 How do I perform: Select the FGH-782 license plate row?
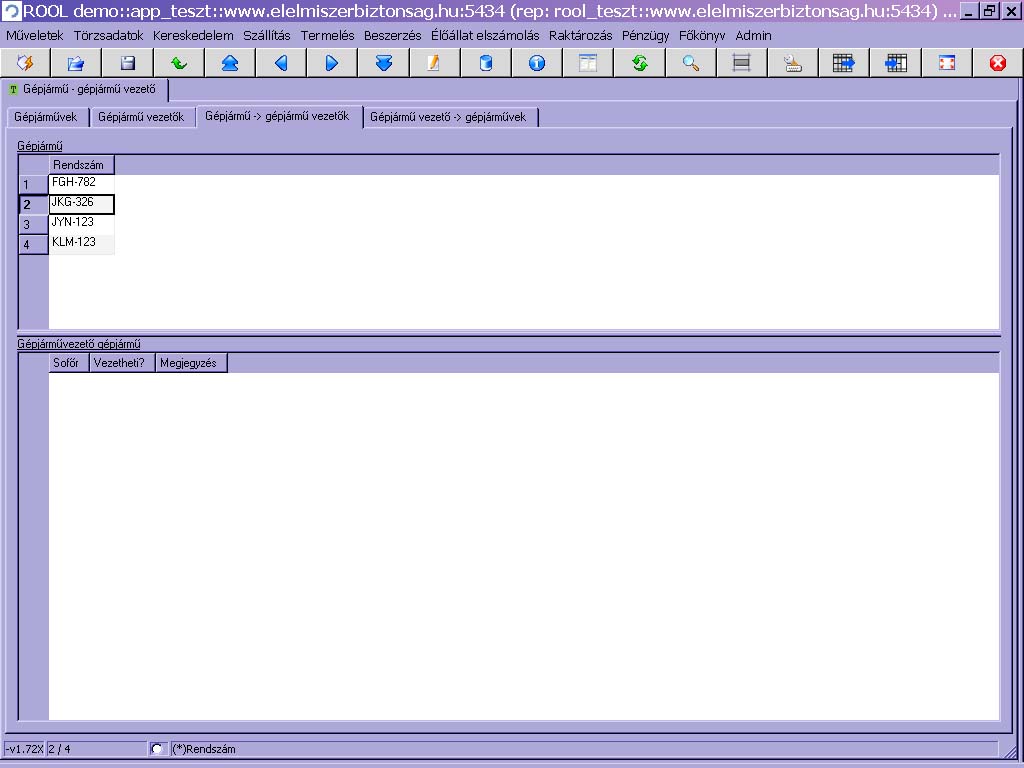[80, 183]
